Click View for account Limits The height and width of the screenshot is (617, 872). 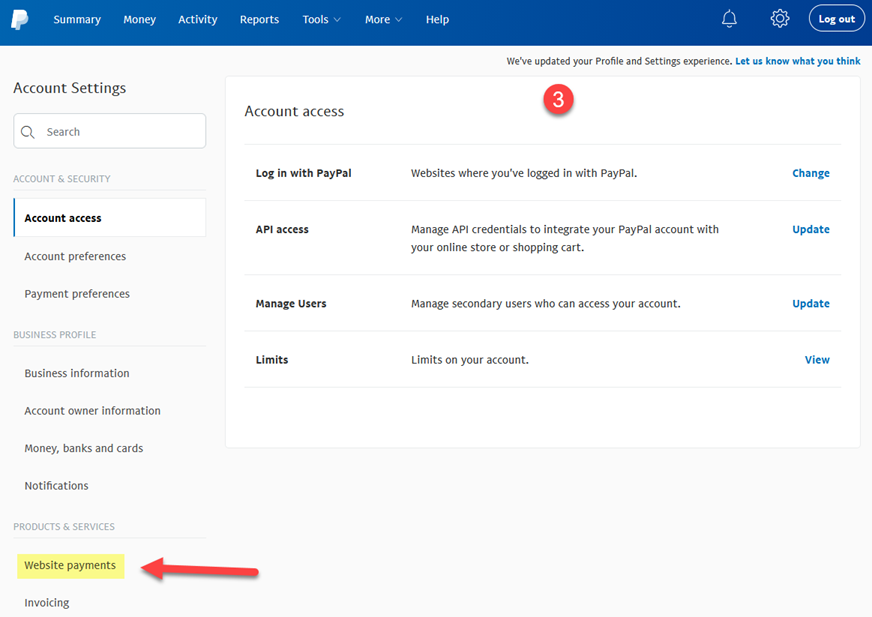click(817, 359)
